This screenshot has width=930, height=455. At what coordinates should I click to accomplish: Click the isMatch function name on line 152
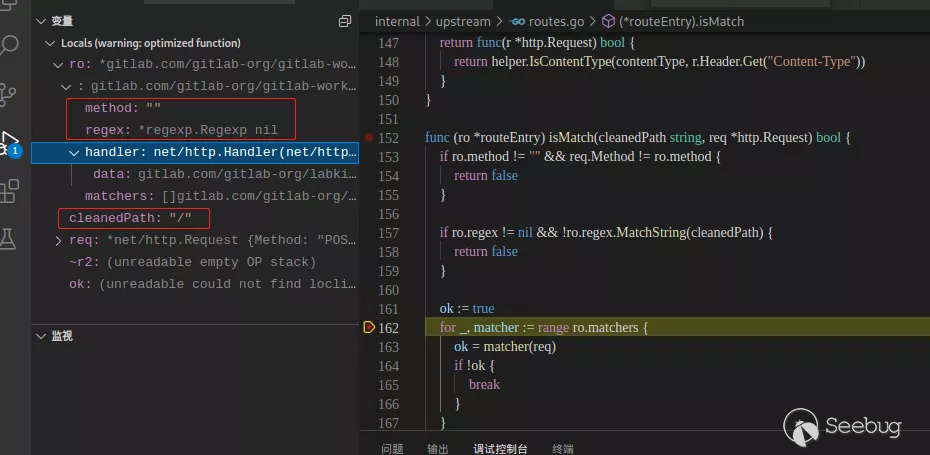pyautogui.click(x=571, y=138)
